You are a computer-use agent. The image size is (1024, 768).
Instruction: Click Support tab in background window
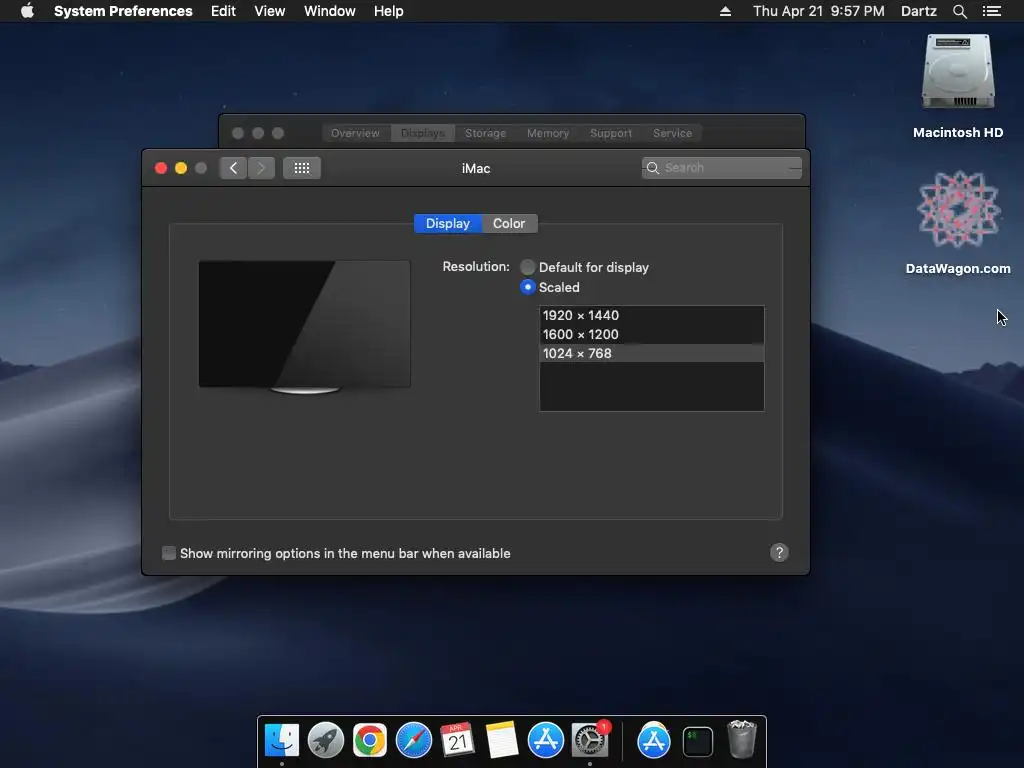(x=611, y=133)
